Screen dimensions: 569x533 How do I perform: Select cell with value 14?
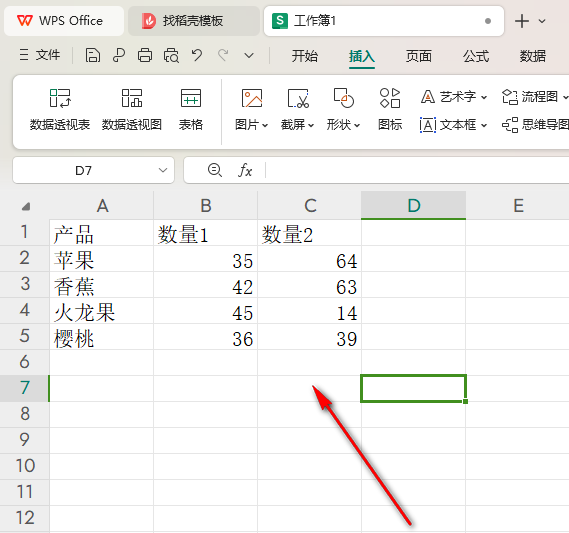[x=310, y=311]
